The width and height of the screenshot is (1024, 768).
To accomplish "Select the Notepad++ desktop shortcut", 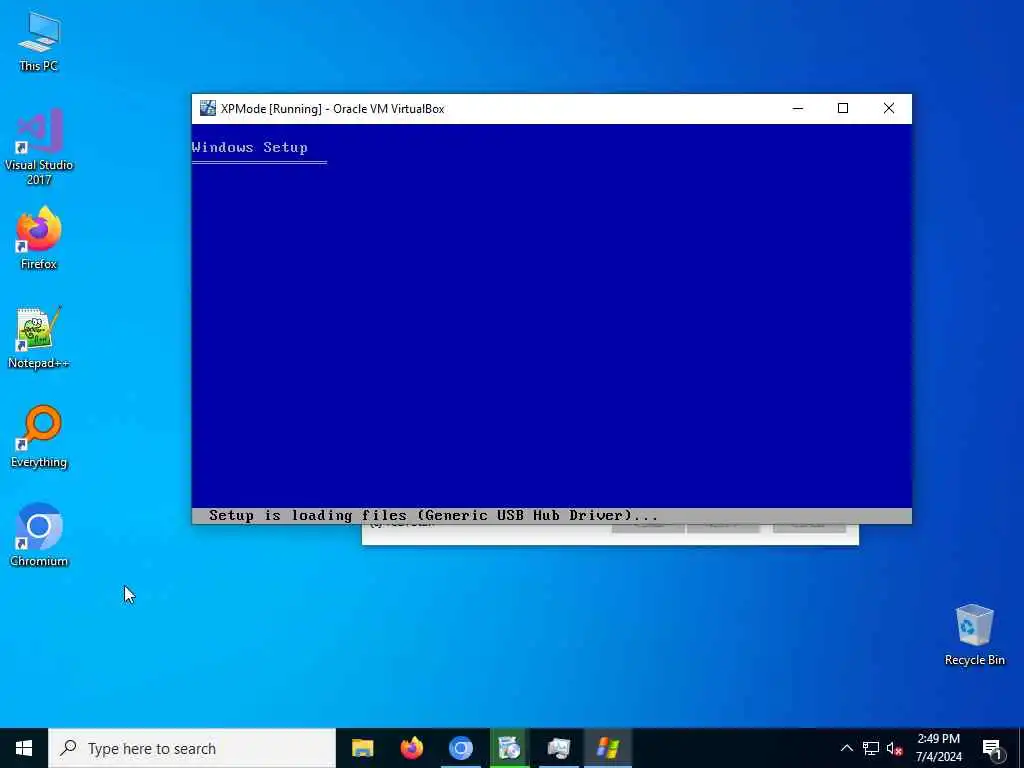I will [x=39, y=338].
